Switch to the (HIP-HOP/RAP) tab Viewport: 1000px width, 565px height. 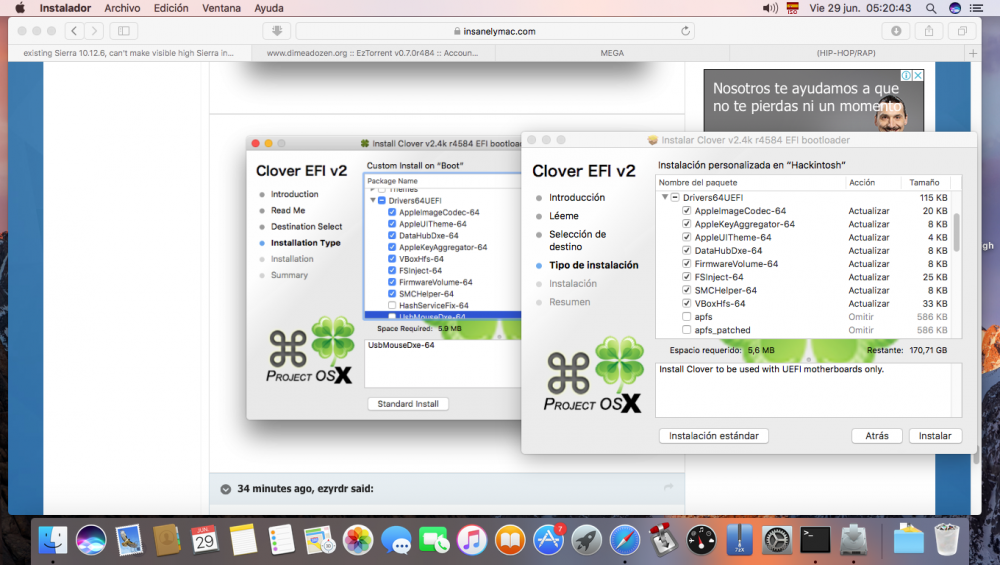coord(846,53)
